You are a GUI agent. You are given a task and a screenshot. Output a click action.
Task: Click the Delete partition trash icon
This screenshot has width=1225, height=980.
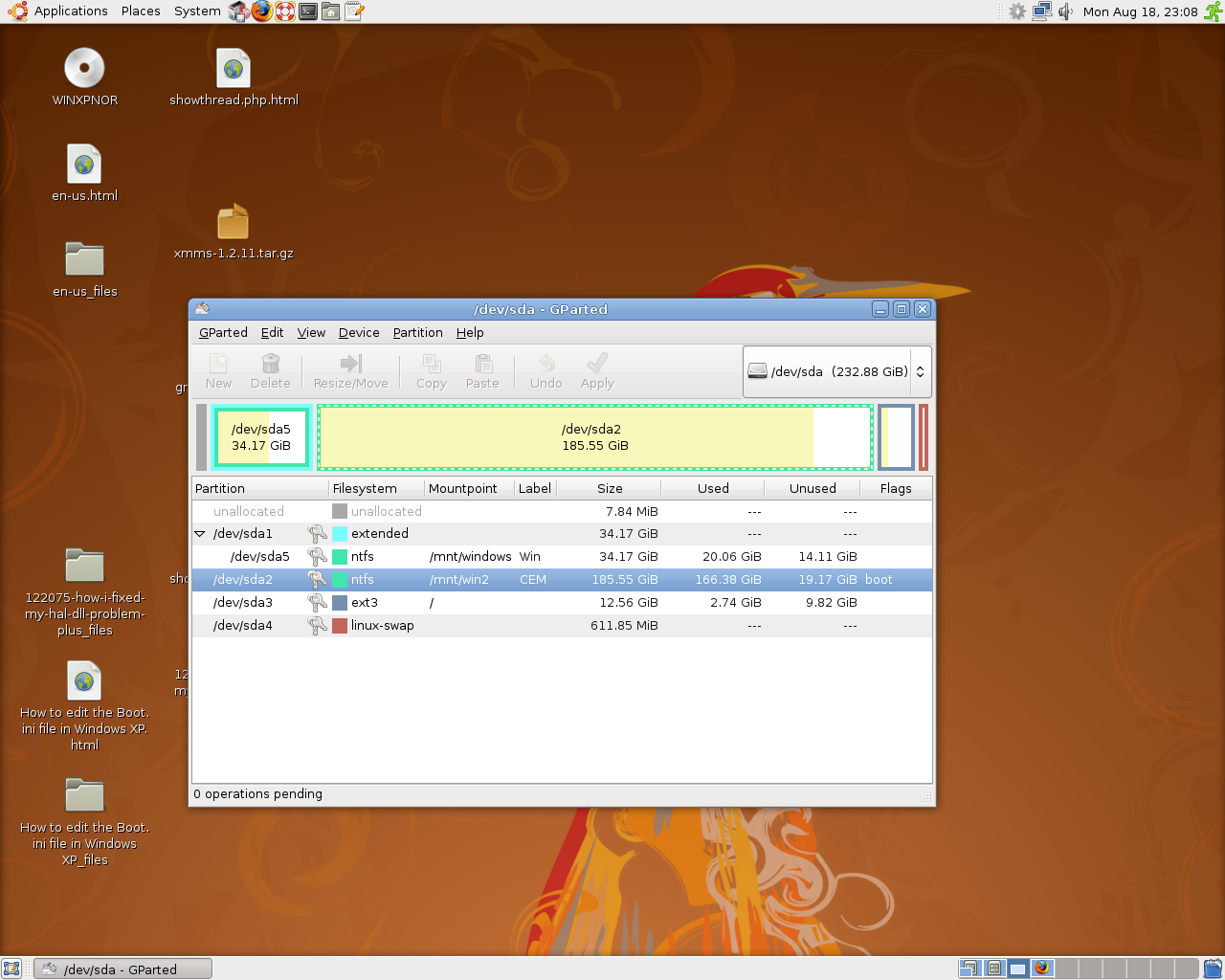(271, 364)
